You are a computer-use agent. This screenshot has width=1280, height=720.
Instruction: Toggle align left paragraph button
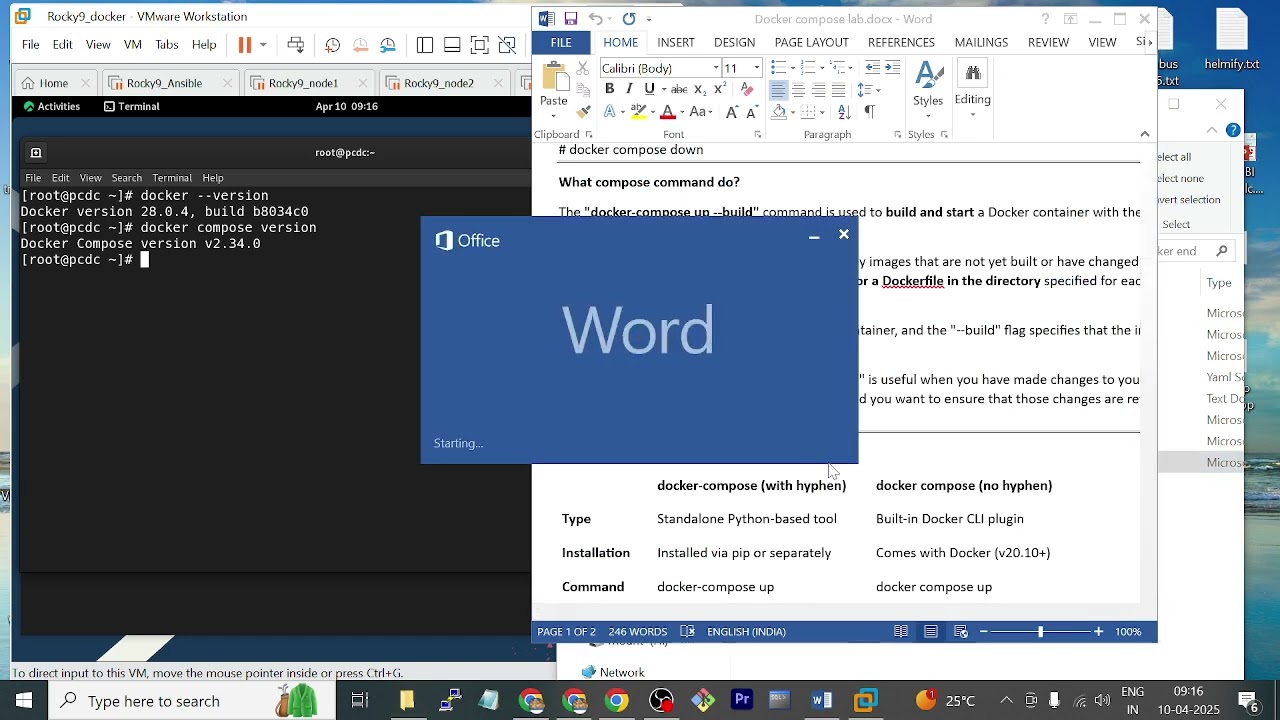coord(778,90)
